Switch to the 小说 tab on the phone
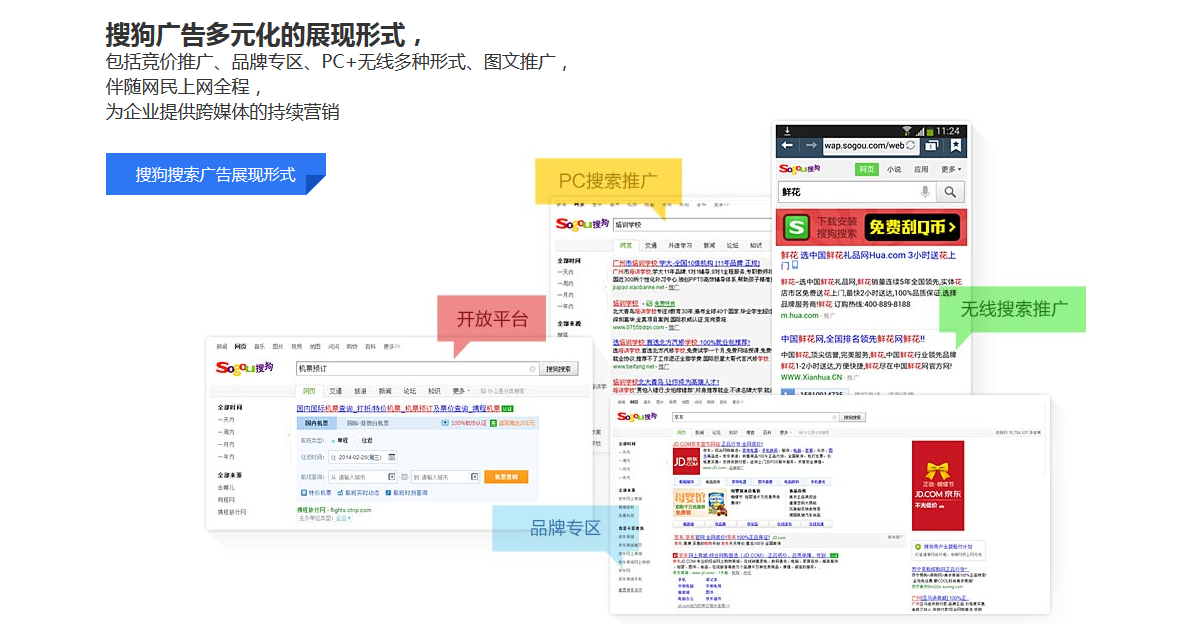The image size is (1200, 637). pyautogui.click(x=893, y=169)
